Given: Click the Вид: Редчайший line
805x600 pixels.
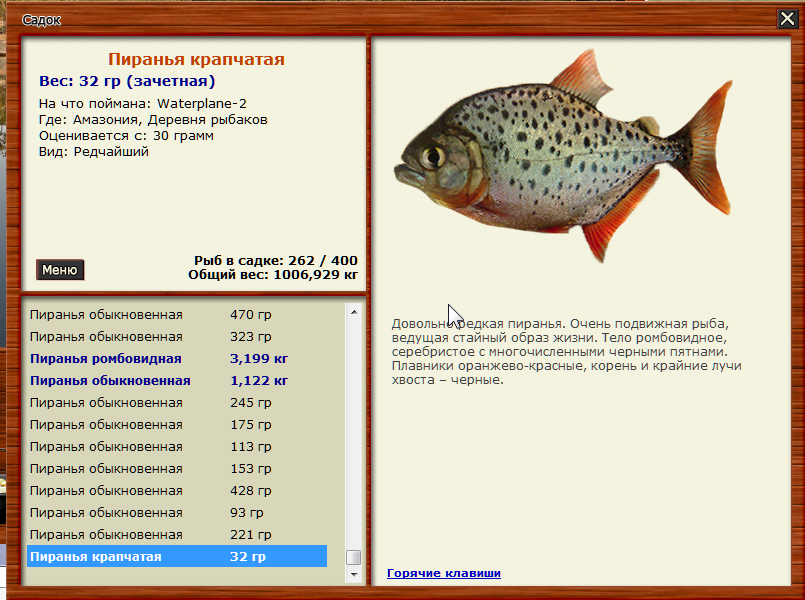Looking at the screenshot, I should (x=94, y=152).
